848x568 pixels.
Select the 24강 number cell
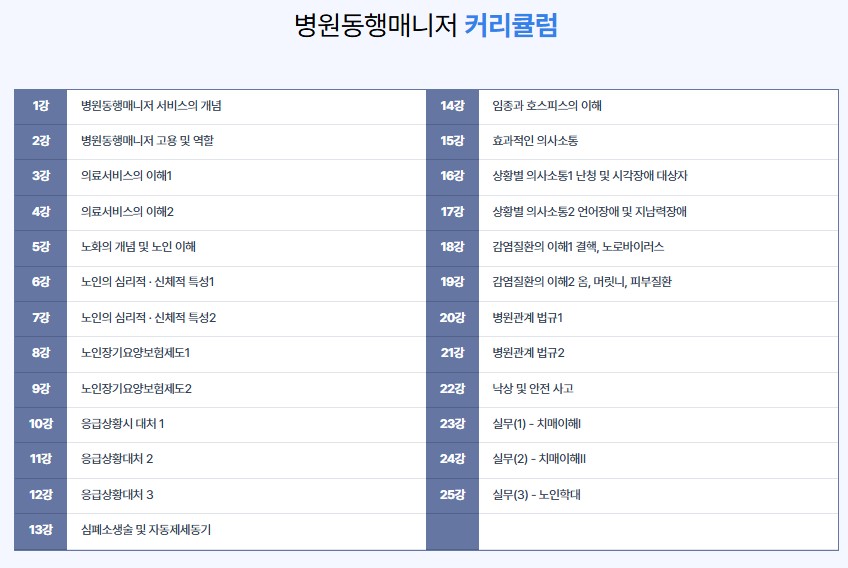pos(452,459)
